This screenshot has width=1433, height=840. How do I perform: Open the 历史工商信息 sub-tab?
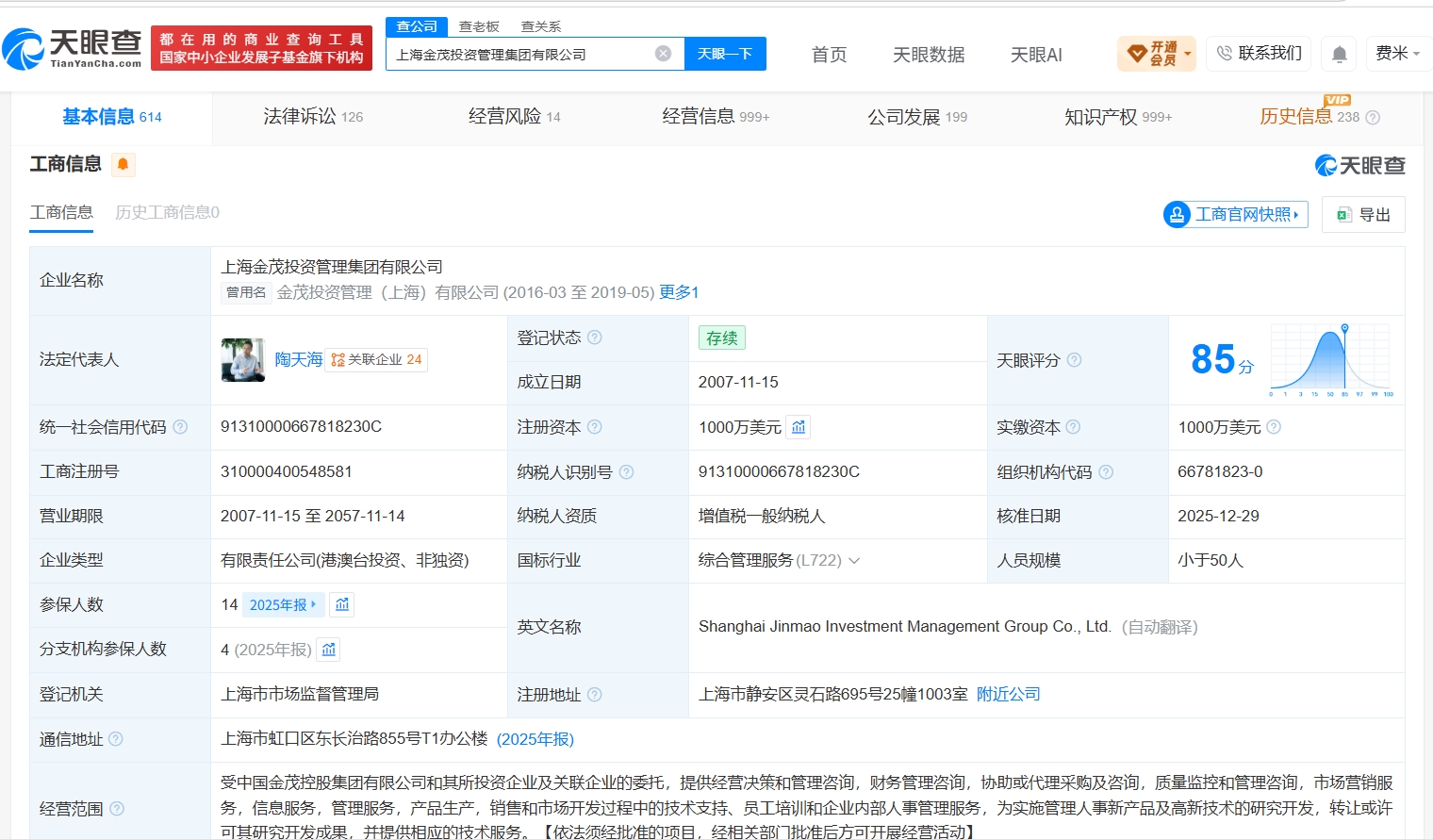click(167, 212)
